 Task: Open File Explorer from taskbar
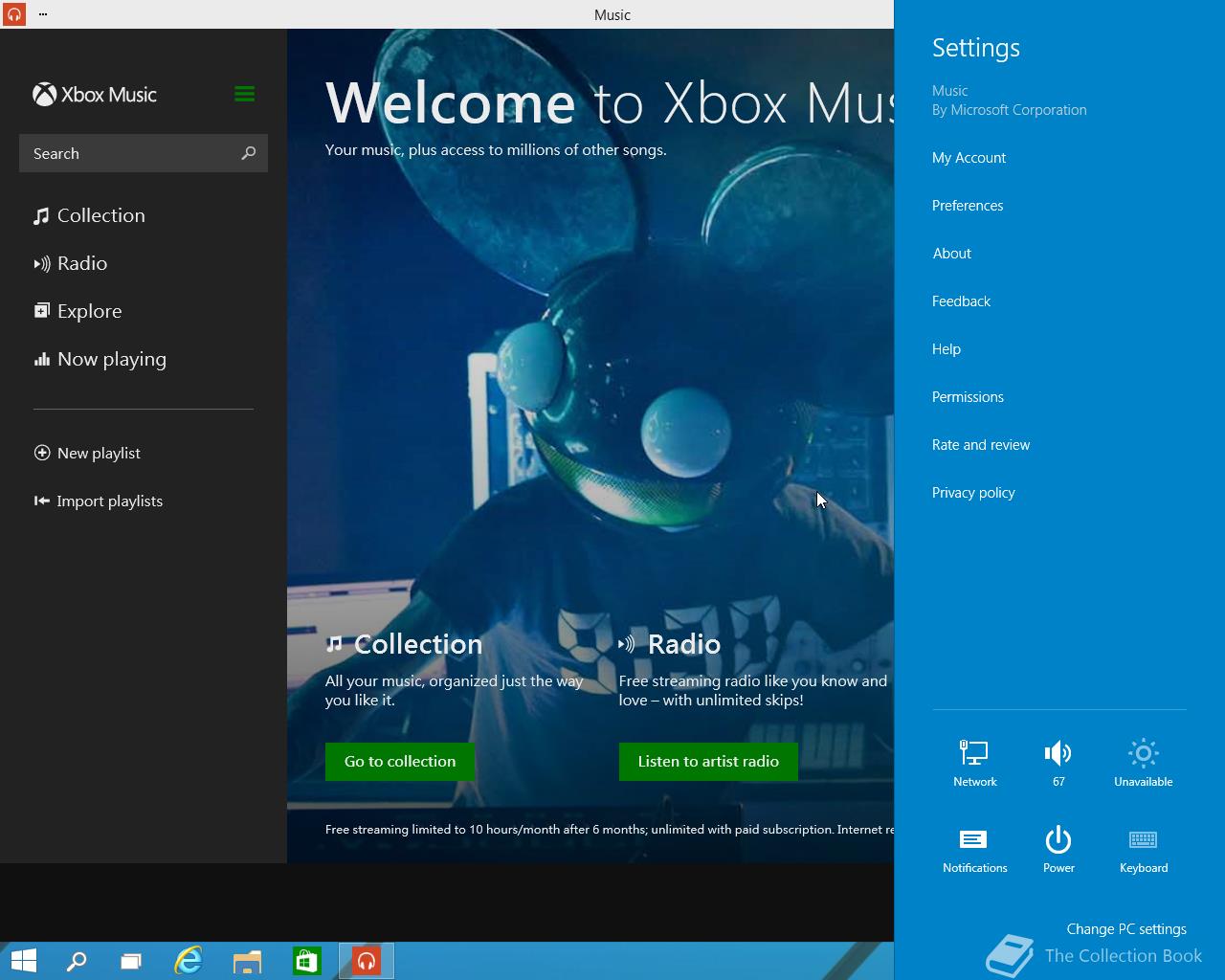point(247,961)
